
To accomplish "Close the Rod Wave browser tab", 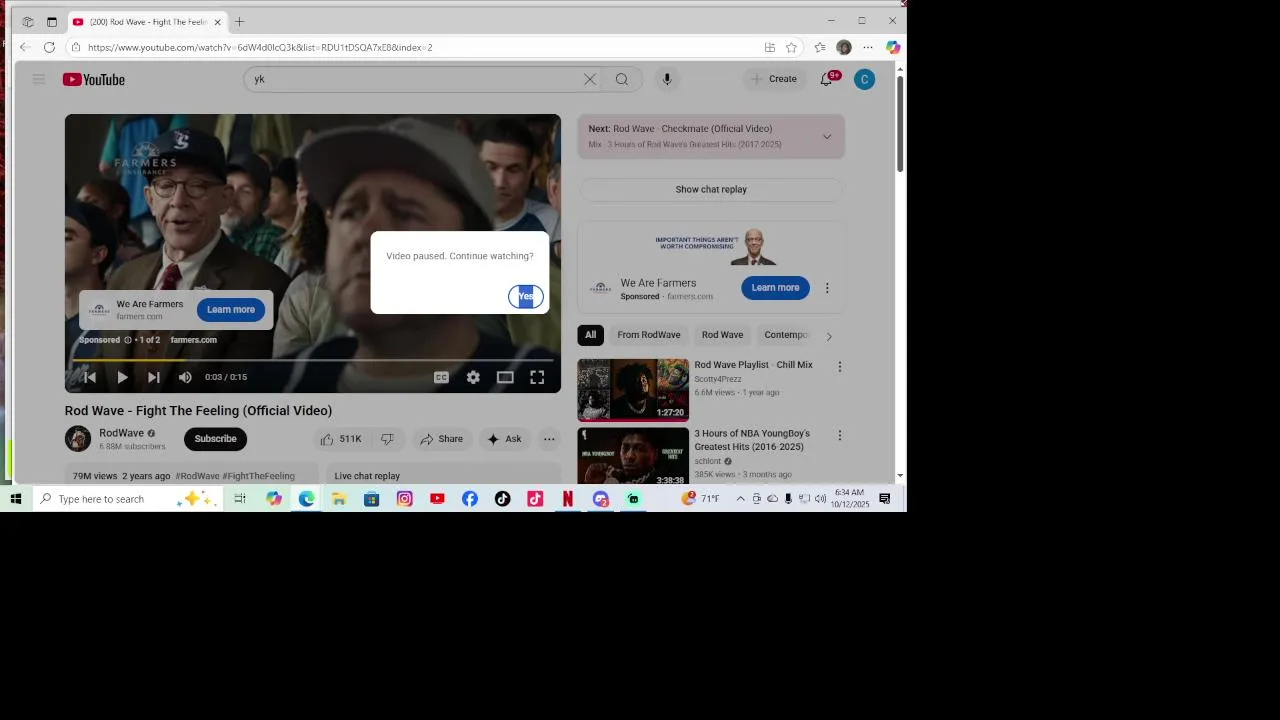I will pyautogui.click(x=217, y=21).
